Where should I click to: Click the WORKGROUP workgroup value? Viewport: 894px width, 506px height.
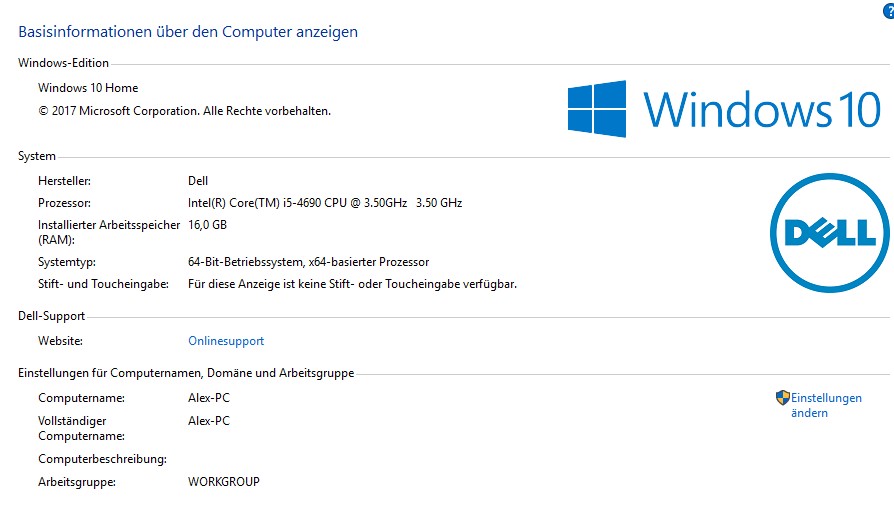[x=224, y=482]
